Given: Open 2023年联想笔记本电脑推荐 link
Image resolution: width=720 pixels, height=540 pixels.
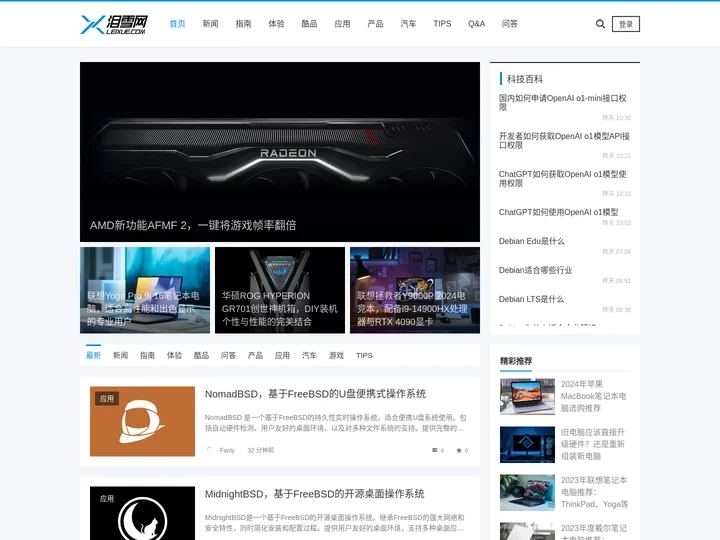Looking at the screenshot, I should point(594,492).
